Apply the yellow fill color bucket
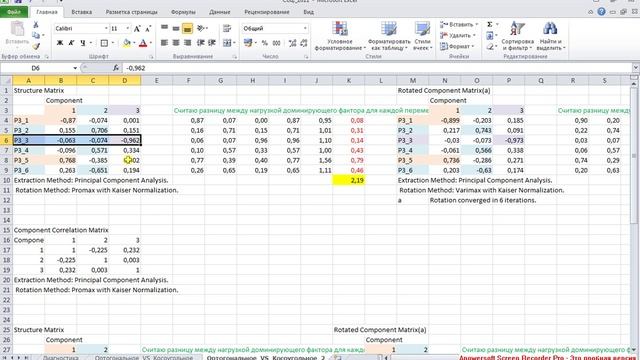640x360 pixels. click(127, 43)
